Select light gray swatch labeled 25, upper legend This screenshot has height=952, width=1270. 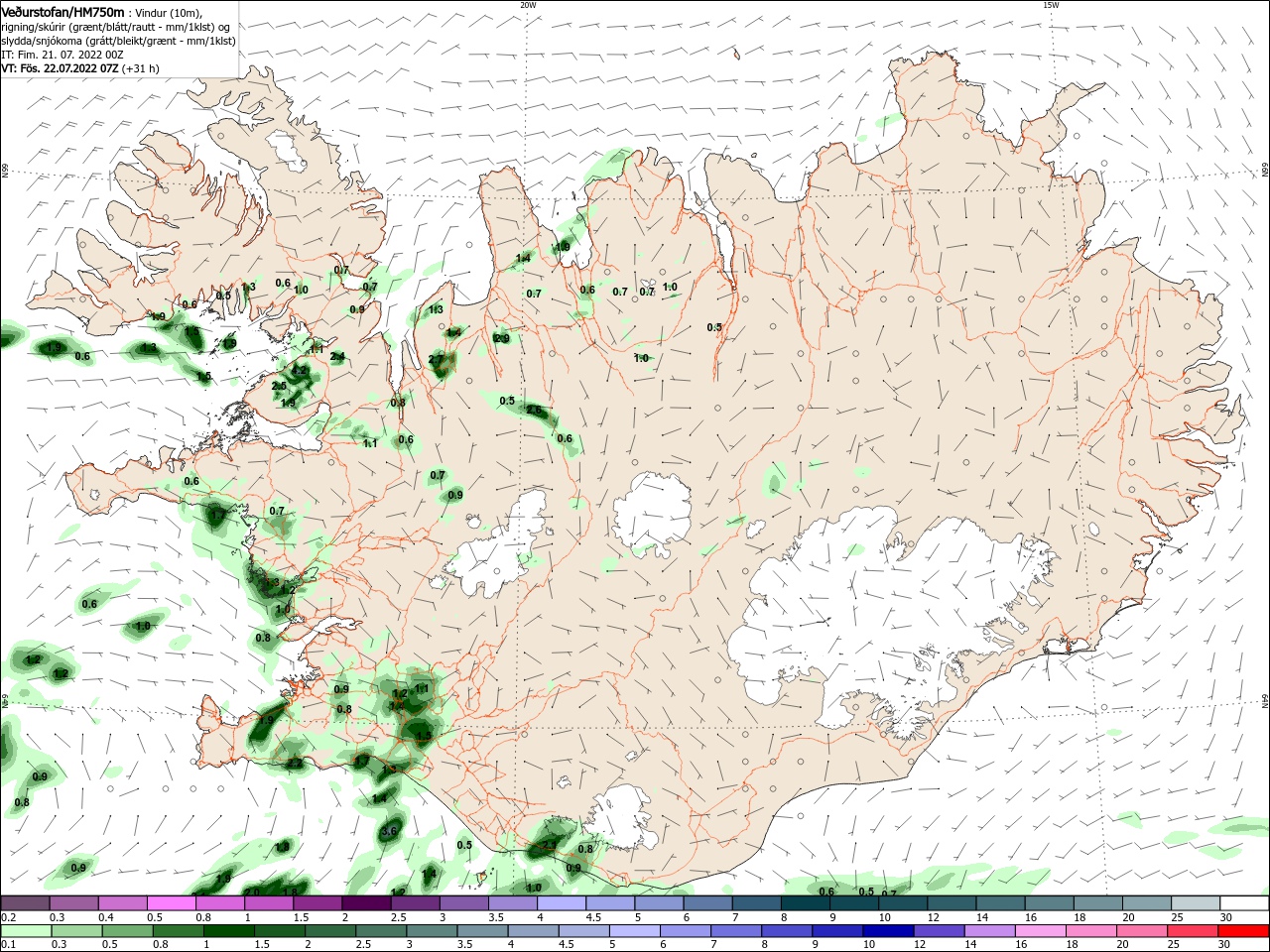[x=1194, y=903]
